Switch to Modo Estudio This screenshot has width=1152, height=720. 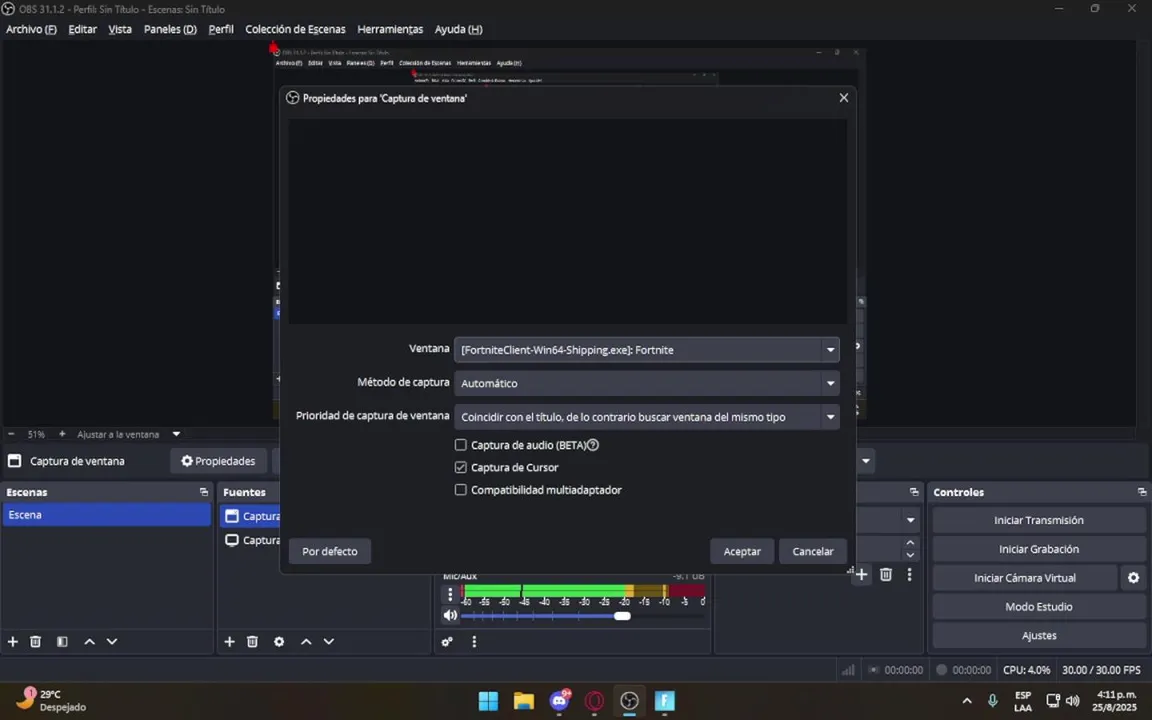tap(1039, 607)
